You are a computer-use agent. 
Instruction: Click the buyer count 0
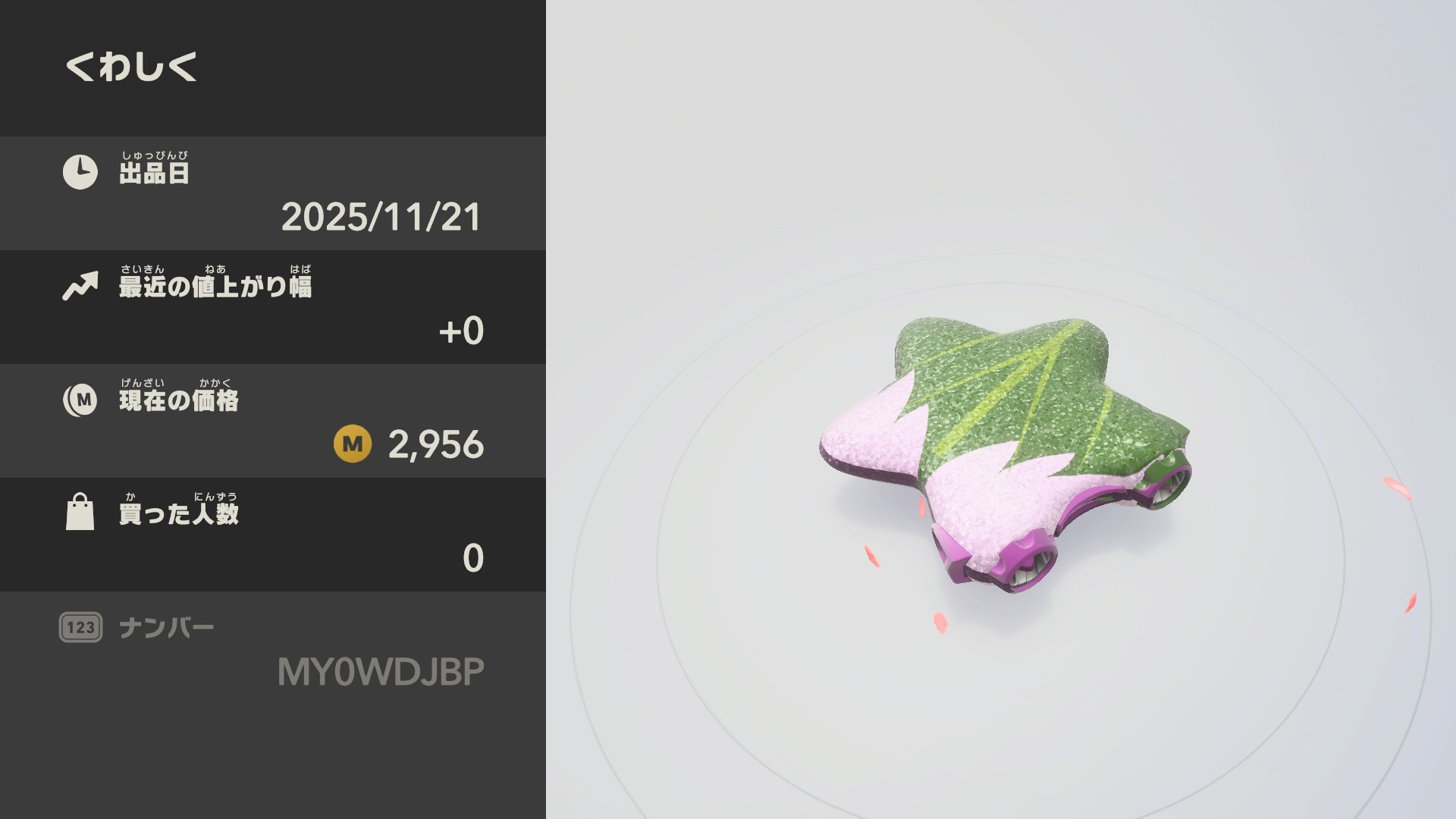tap(473, 558)
